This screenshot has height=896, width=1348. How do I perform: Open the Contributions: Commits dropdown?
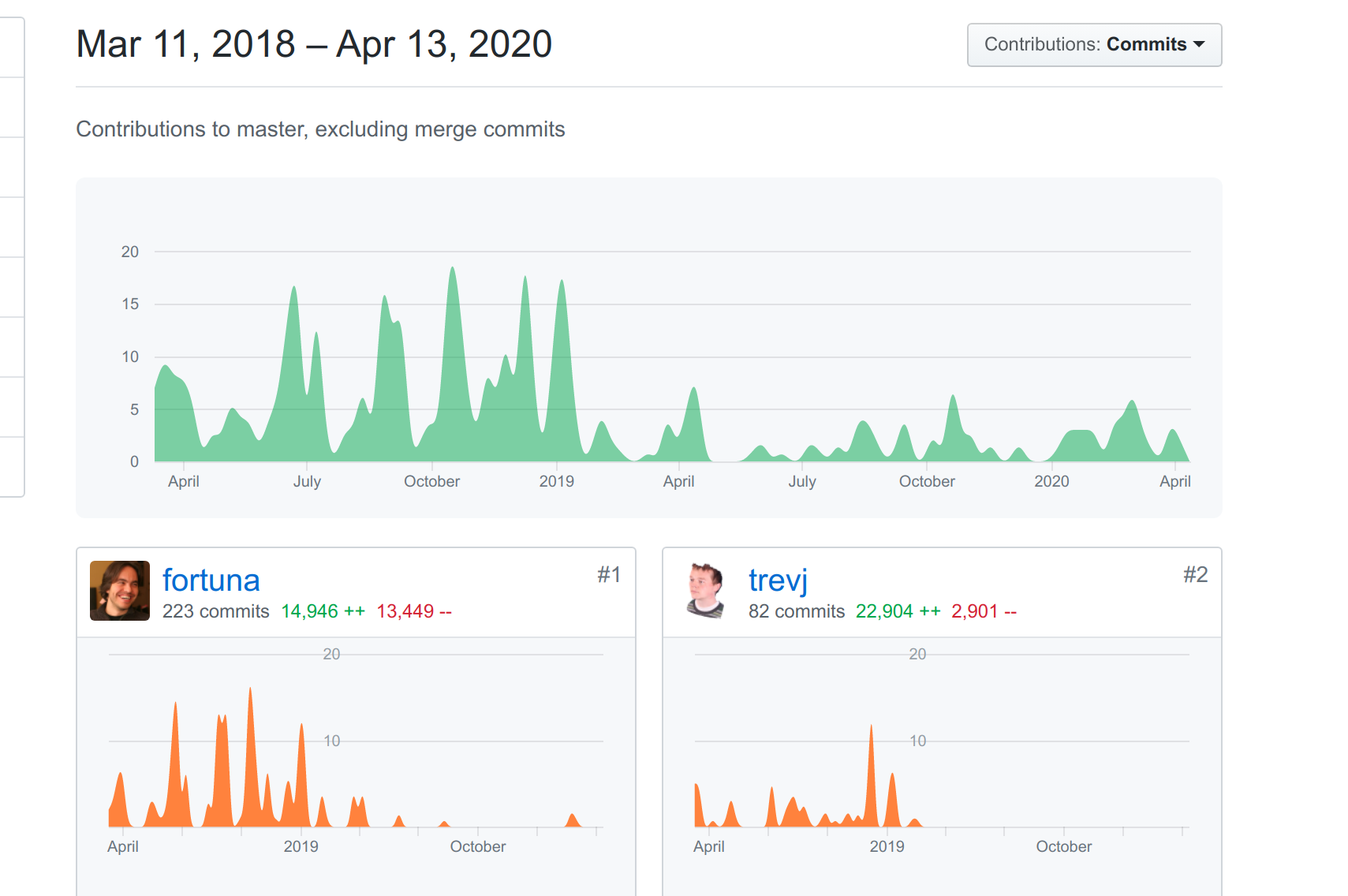tap(1094, 45)
